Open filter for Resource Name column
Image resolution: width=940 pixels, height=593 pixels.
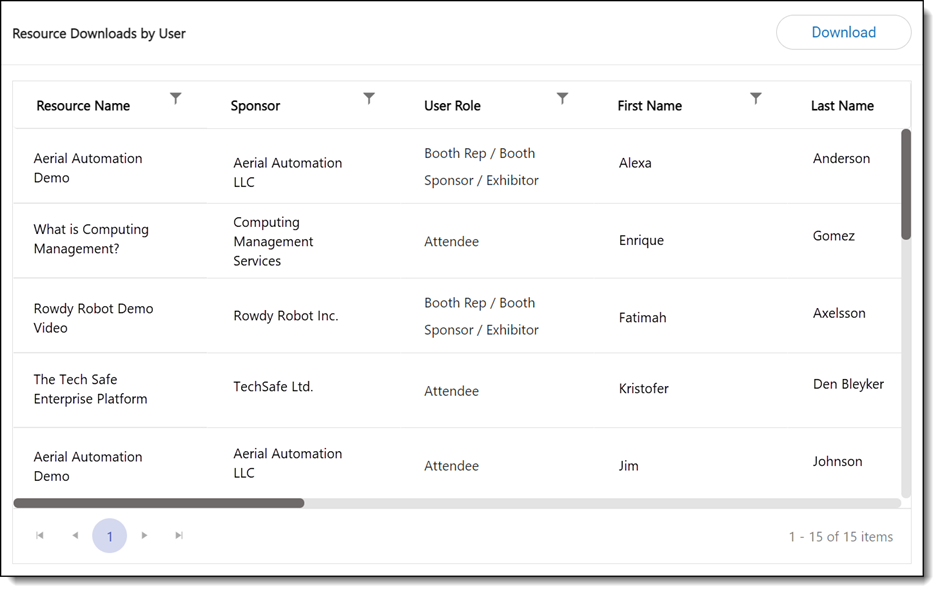176,98
